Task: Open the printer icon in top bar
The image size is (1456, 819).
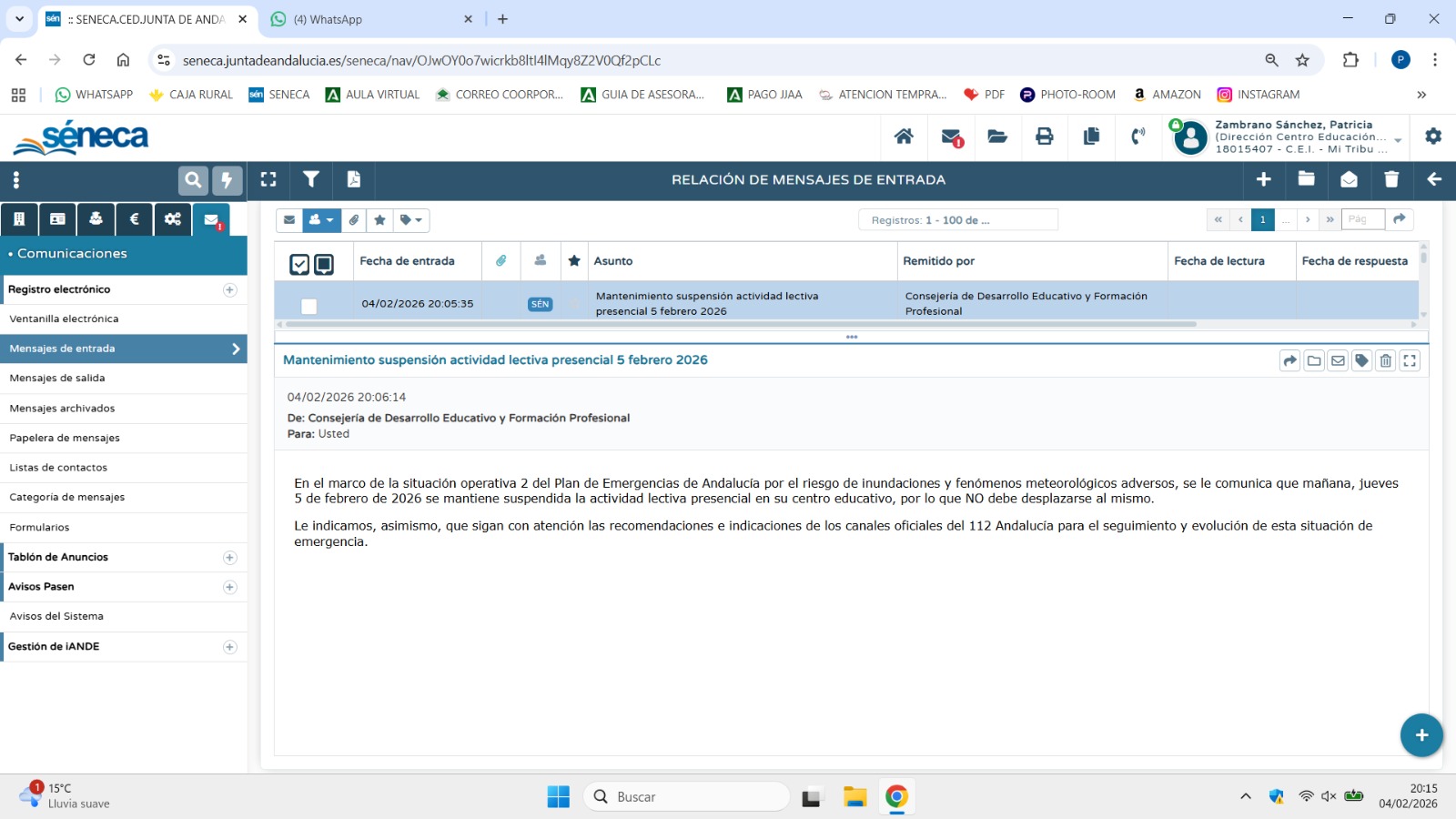Action: tap(1044, 136)
